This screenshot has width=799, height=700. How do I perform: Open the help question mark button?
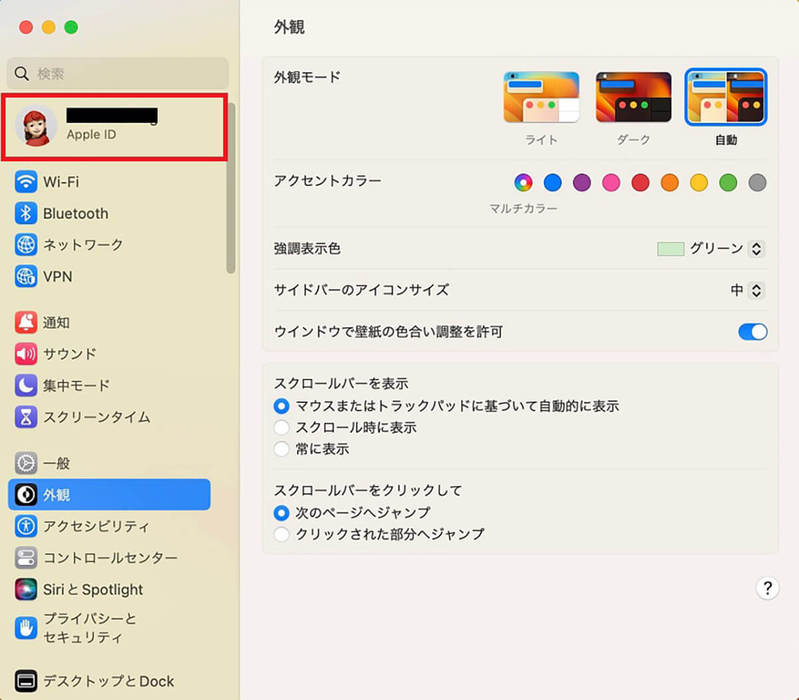tap(767, 588)
